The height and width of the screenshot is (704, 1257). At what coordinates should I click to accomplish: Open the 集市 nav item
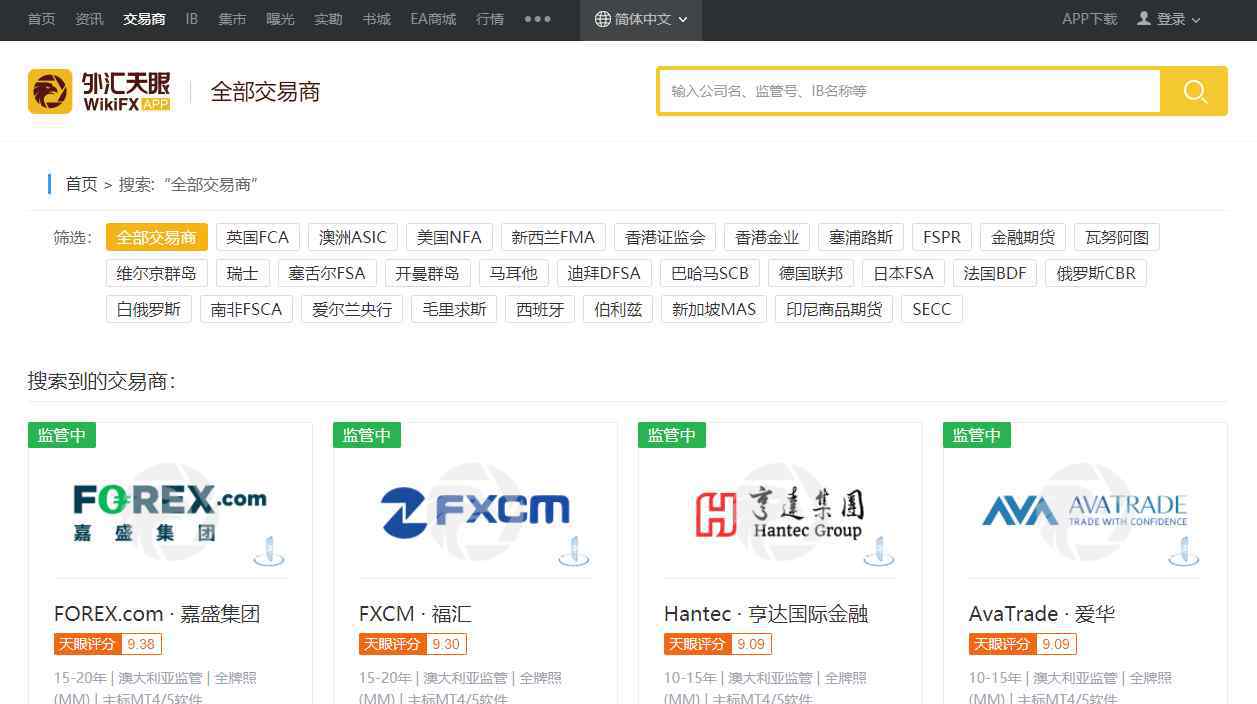coord(232,19)
